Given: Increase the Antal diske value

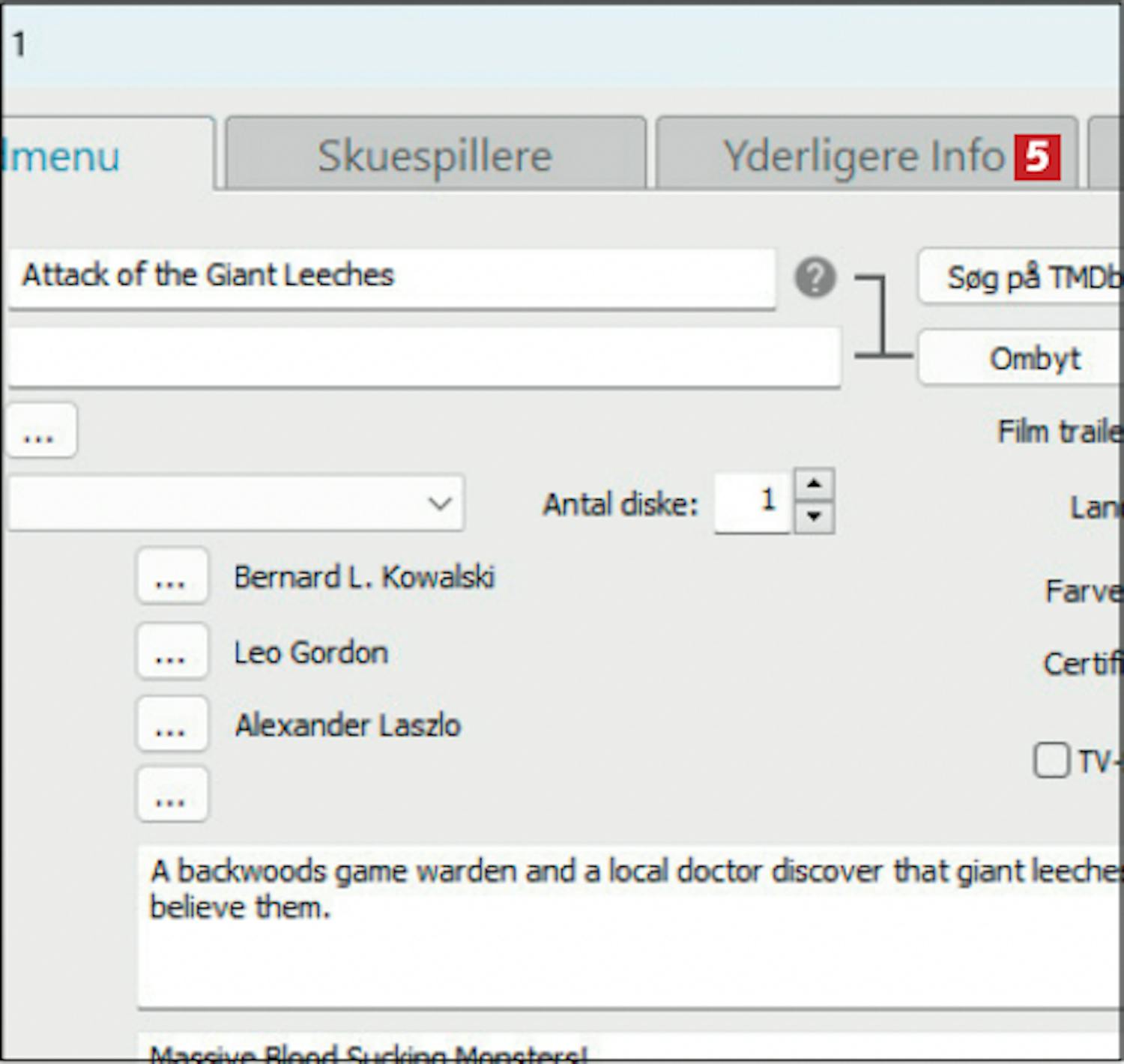Looking at the screenshot, I should click(x=815, y=485).
